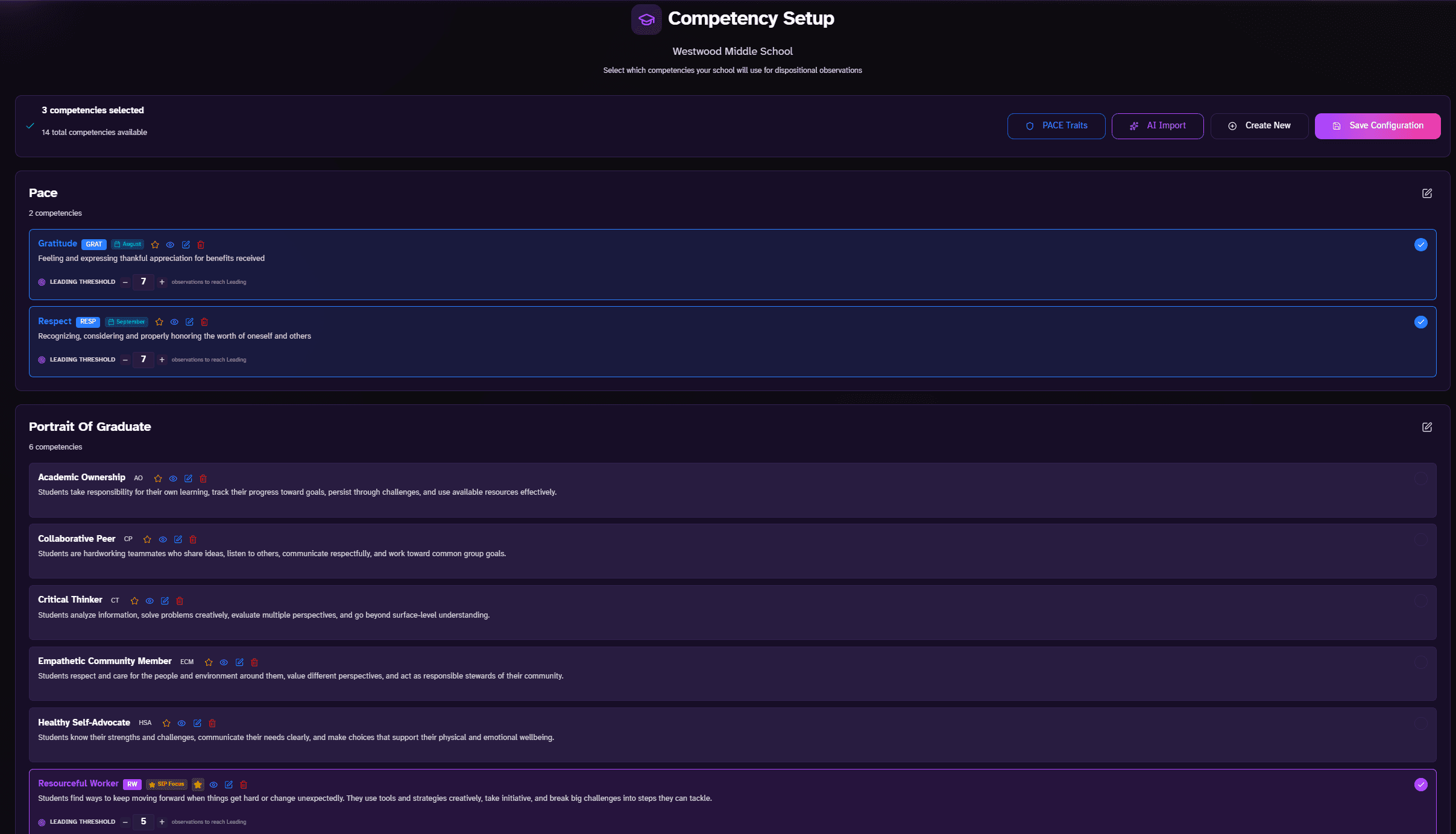Star the Critical Thinker competency
The image size is (1456, 834).
[134, 601]
